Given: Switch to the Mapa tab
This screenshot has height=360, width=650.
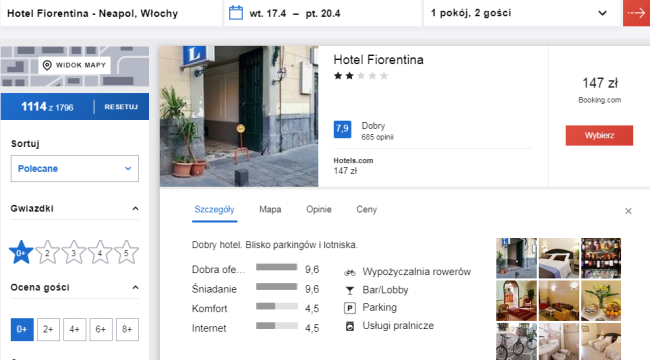Looking at the screenshot, I should click(x=270, y=210).
